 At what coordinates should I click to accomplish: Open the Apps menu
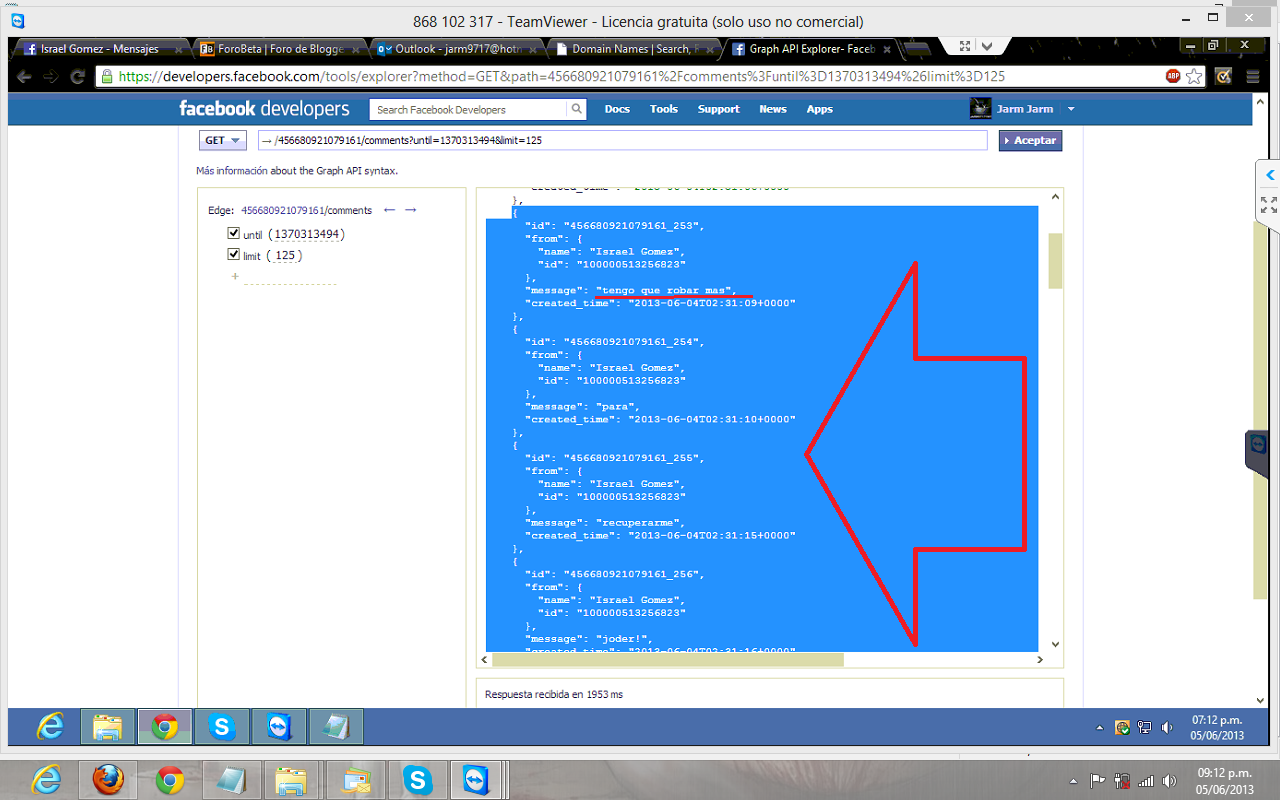(820, 109)
